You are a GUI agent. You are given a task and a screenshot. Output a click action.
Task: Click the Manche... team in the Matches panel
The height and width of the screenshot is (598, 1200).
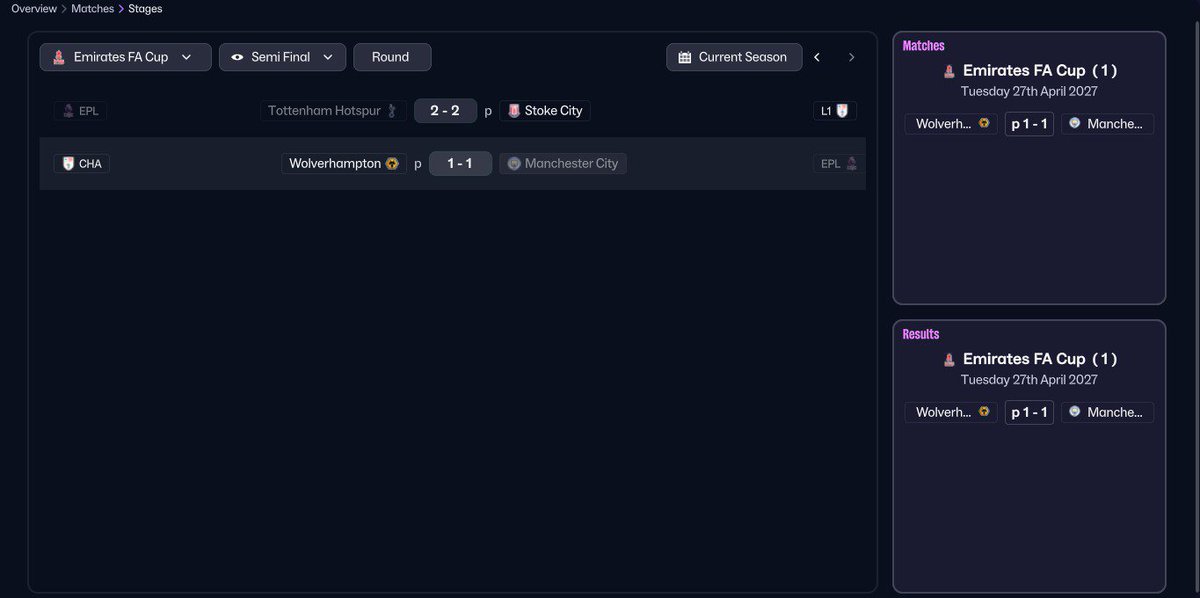click(1107, 124)
